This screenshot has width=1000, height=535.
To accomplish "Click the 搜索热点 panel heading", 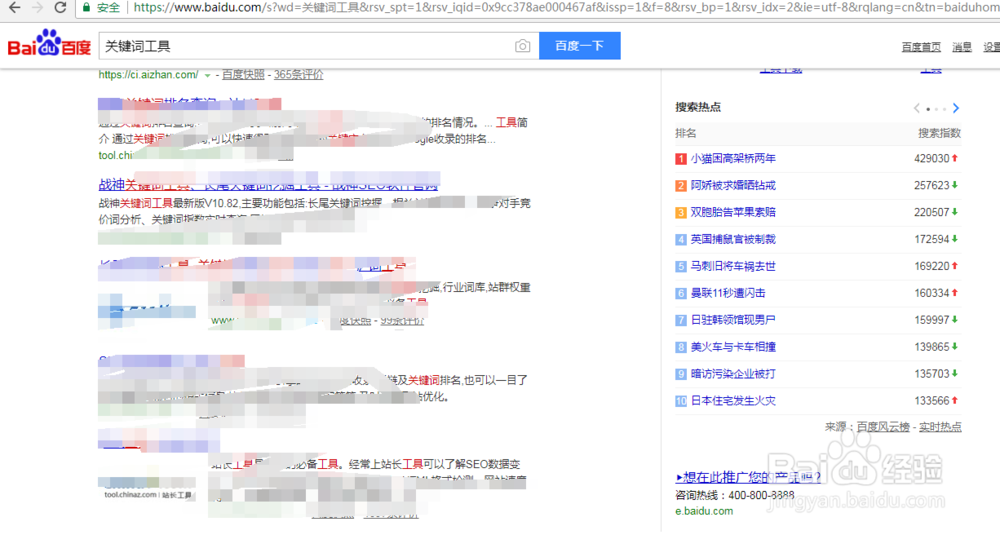I will (698, 107).
